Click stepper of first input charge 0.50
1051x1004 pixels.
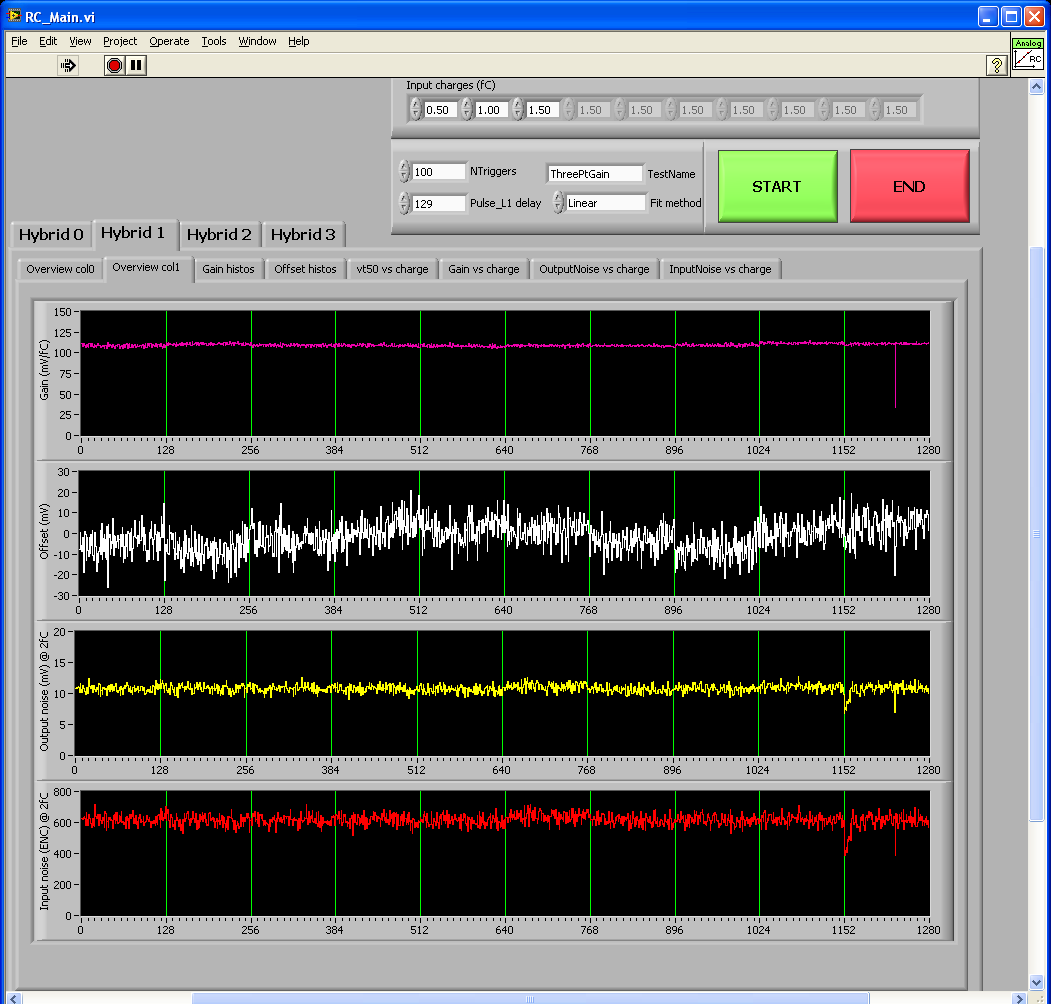click(x=417, y=109)
